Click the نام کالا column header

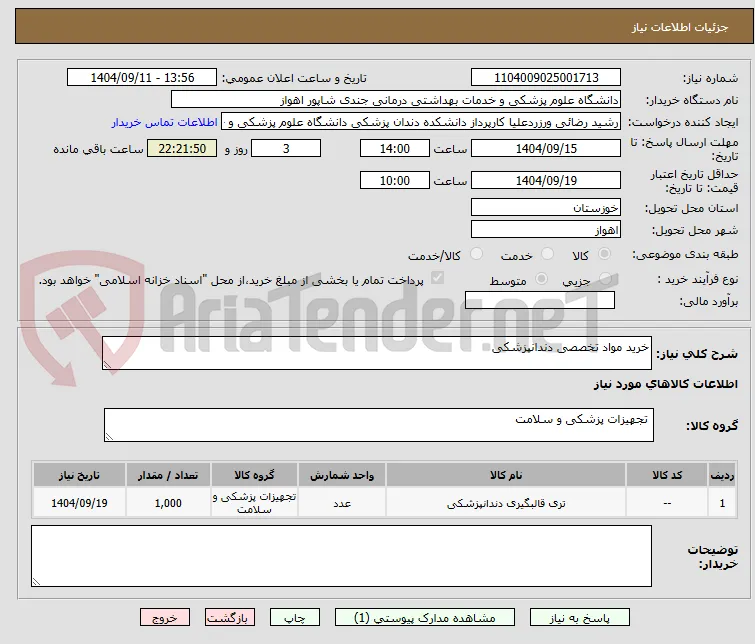click(x=506, y=475)
